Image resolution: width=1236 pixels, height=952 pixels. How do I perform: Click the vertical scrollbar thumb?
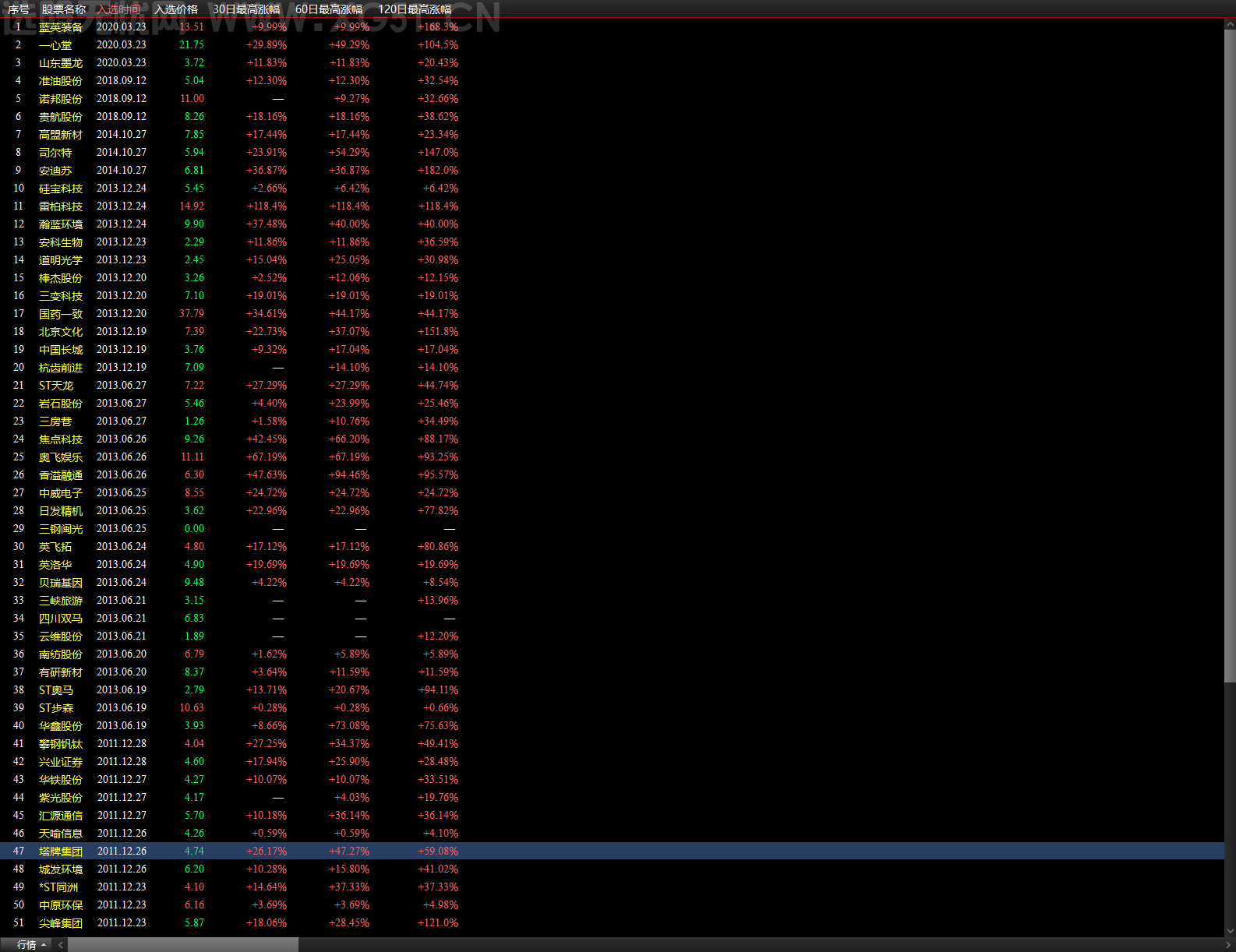pos(1230,357)
